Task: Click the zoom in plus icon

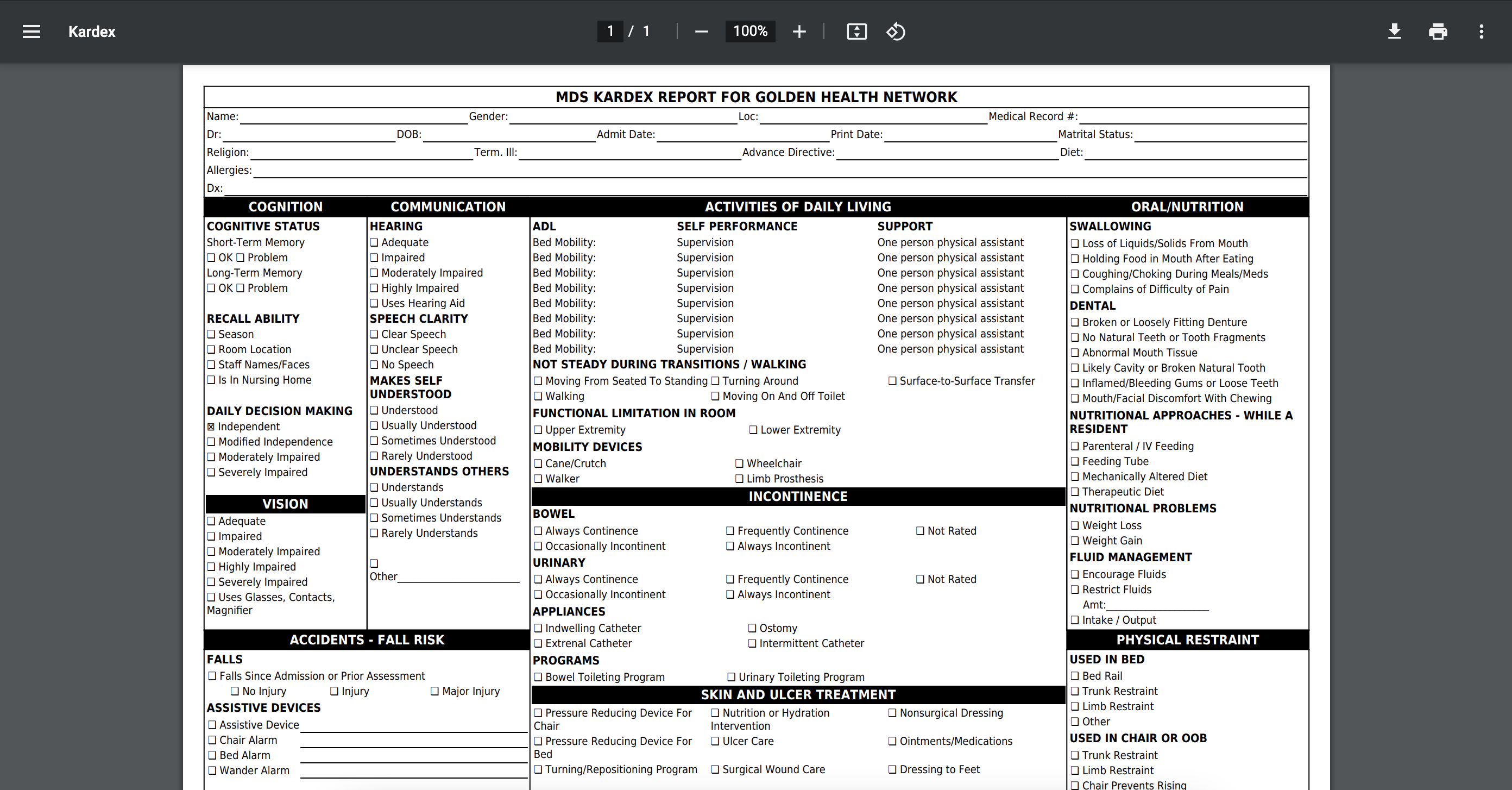Action: [x=799, y=32]
